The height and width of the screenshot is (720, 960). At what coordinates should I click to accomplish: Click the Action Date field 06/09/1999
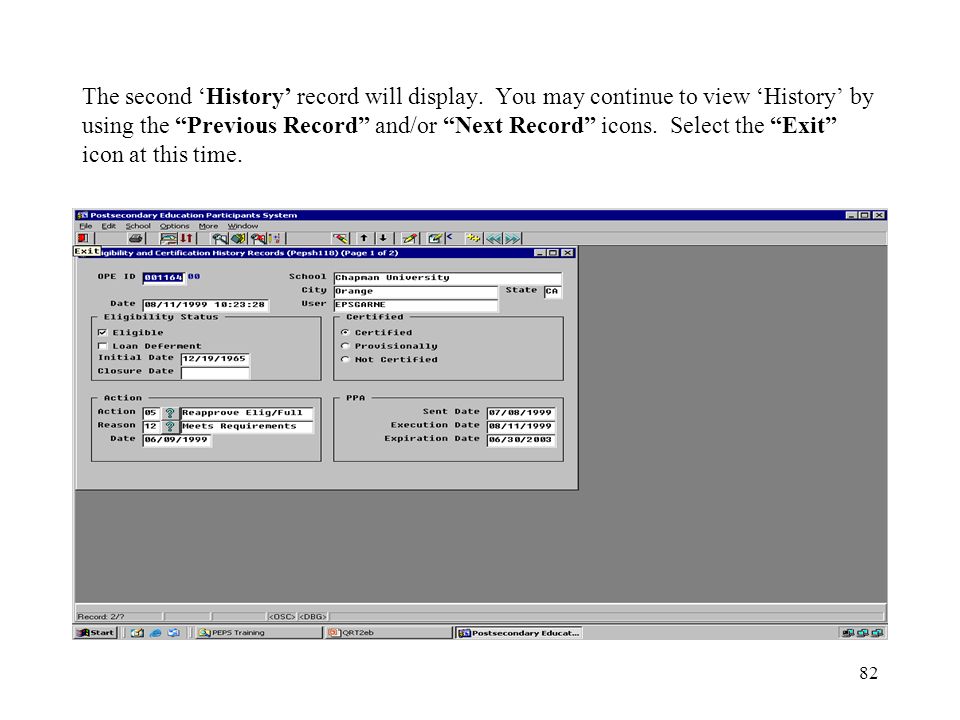pos(177,440)
